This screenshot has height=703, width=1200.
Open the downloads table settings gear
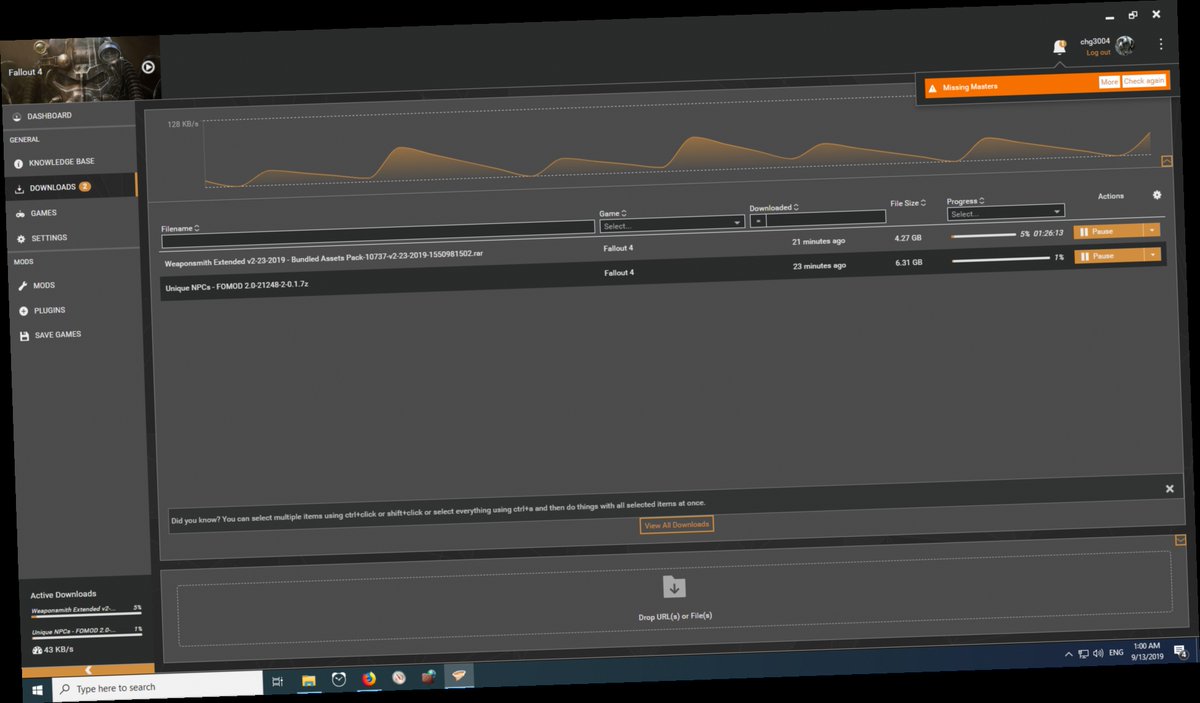tap(1157, 194)
